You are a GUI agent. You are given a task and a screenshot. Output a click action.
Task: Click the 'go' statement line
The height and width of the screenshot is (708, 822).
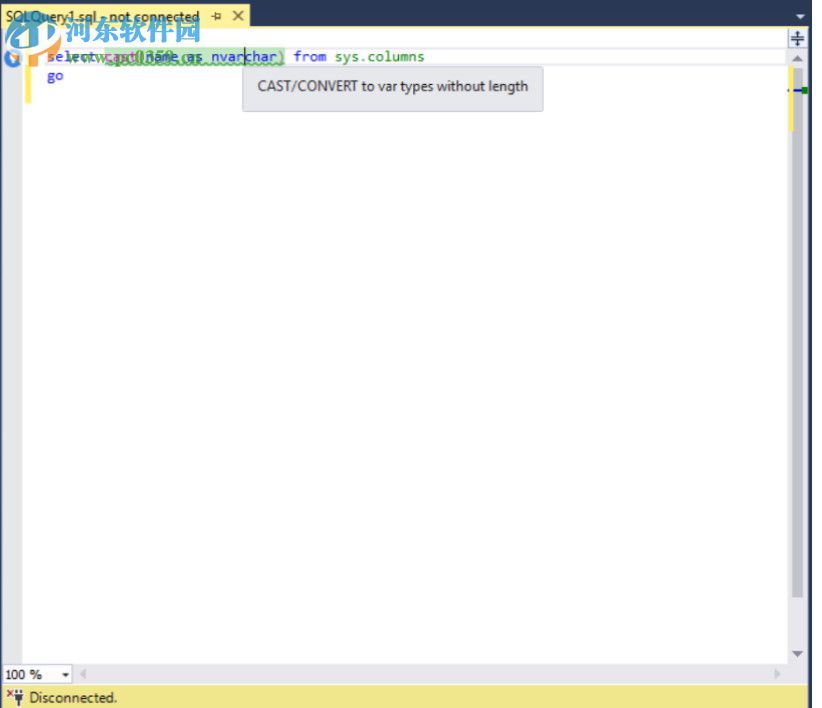55,77
